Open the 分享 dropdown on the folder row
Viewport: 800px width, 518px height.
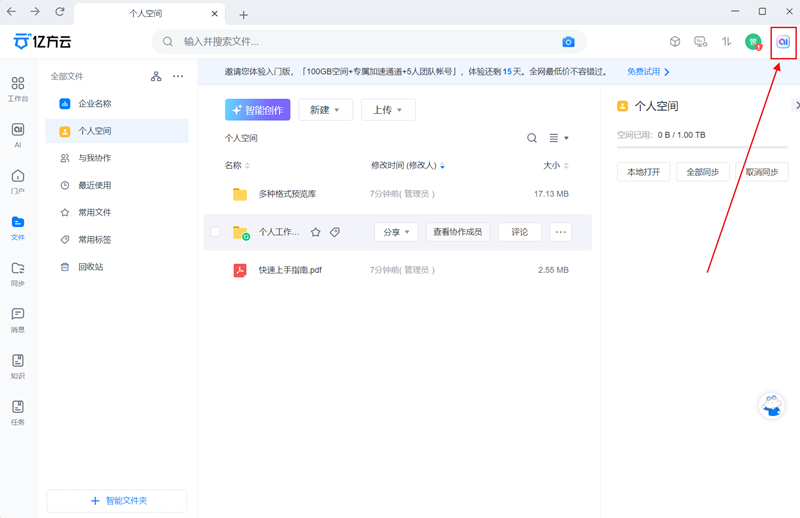click(396, 232)
